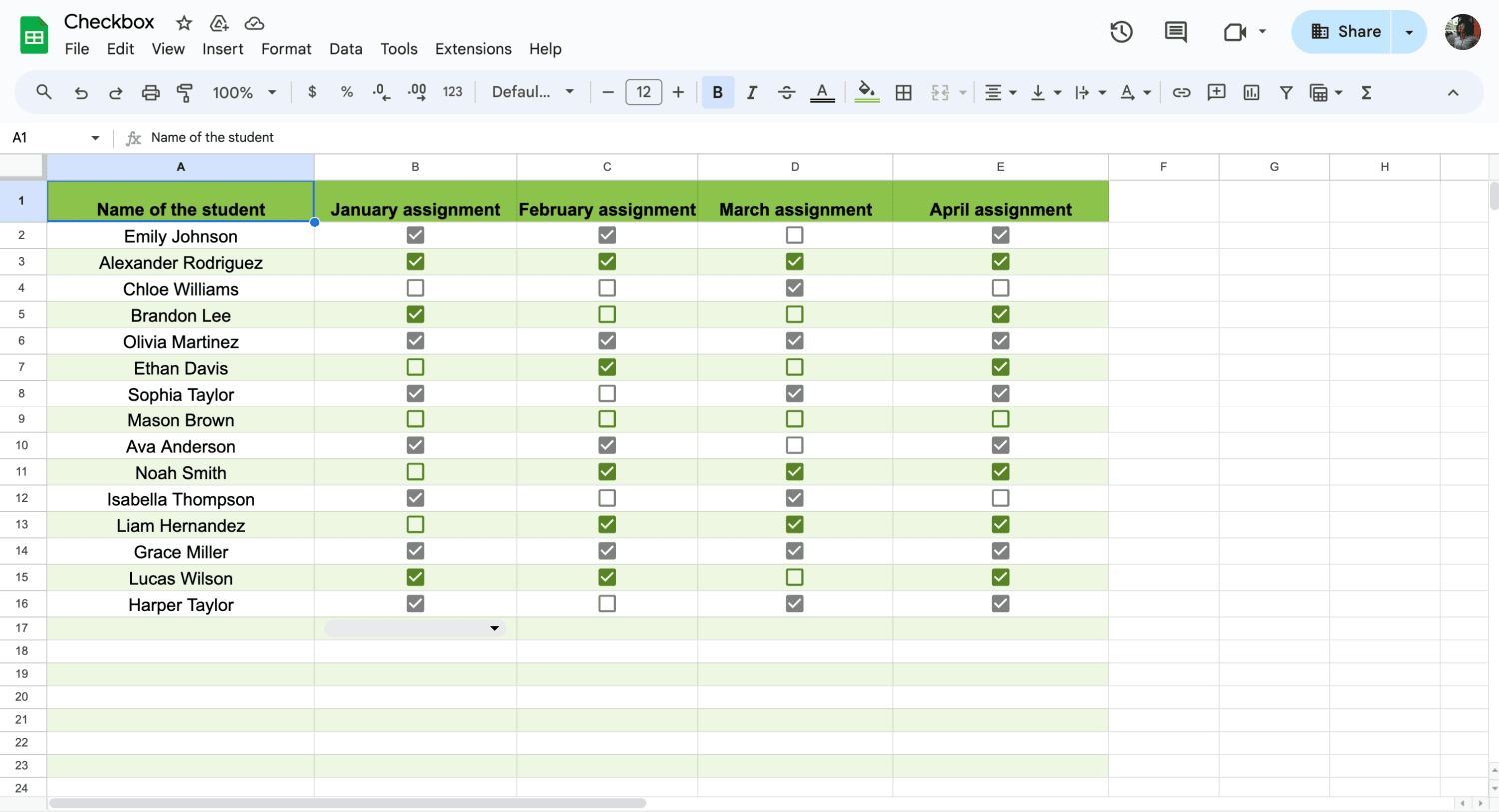This screenshot has height=812, width=1499.
Task: Open the font family dropdown
Action: point(533,92)
